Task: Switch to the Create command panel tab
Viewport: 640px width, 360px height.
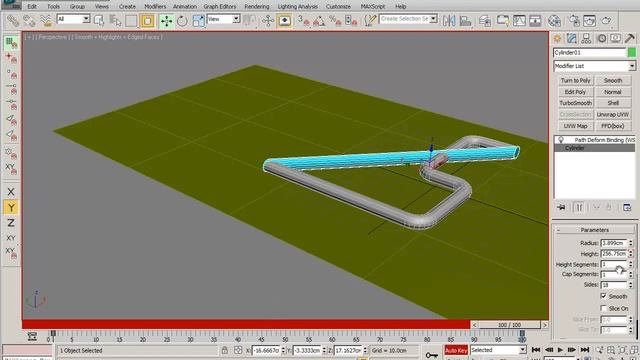Action: [x=557, y=38]
